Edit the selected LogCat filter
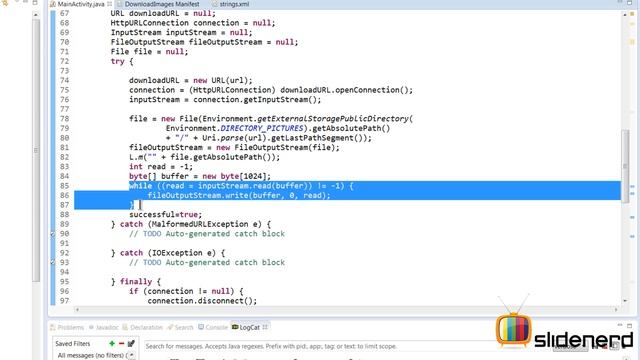The height and width of the screenshot is (360, 640). tap(131, 344)
